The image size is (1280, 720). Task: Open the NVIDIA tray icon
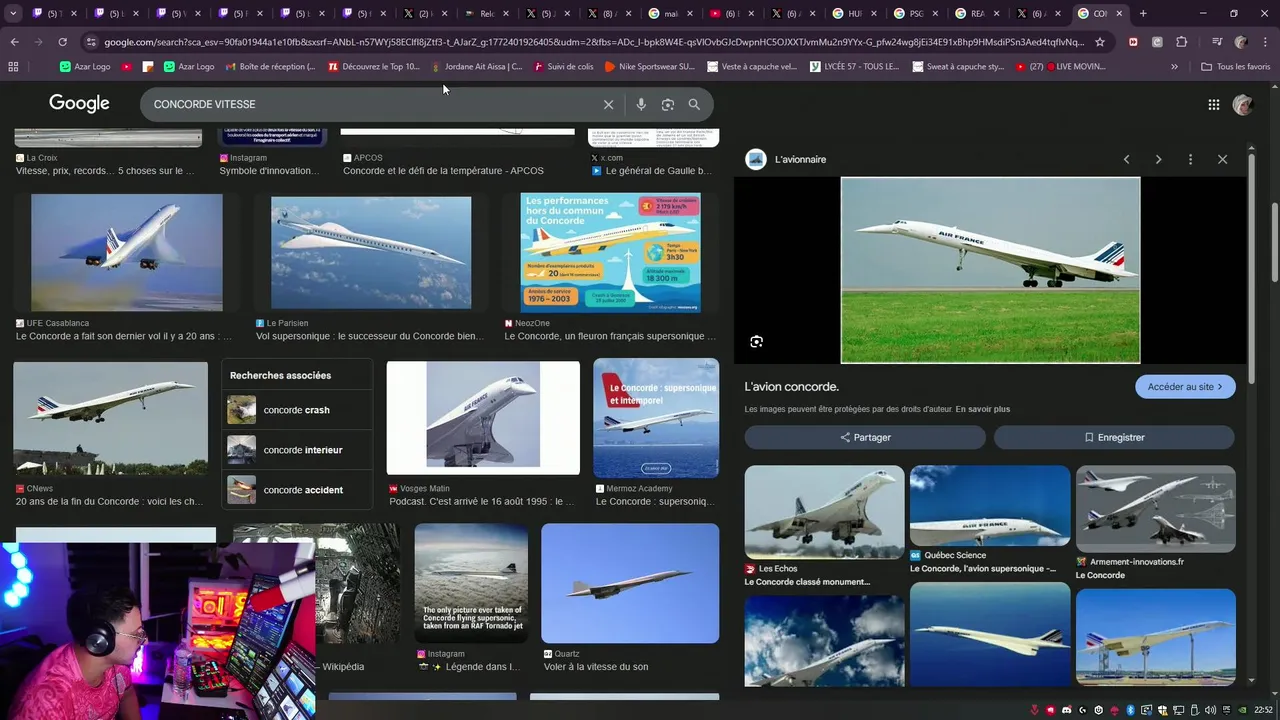(x=1243, y=709)
